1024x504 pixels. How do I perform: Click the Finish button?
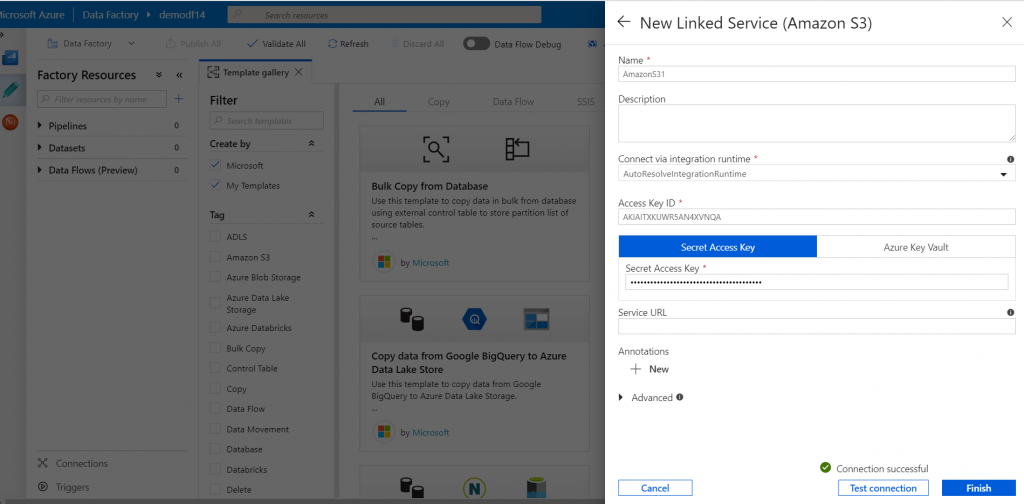point(978,488)
